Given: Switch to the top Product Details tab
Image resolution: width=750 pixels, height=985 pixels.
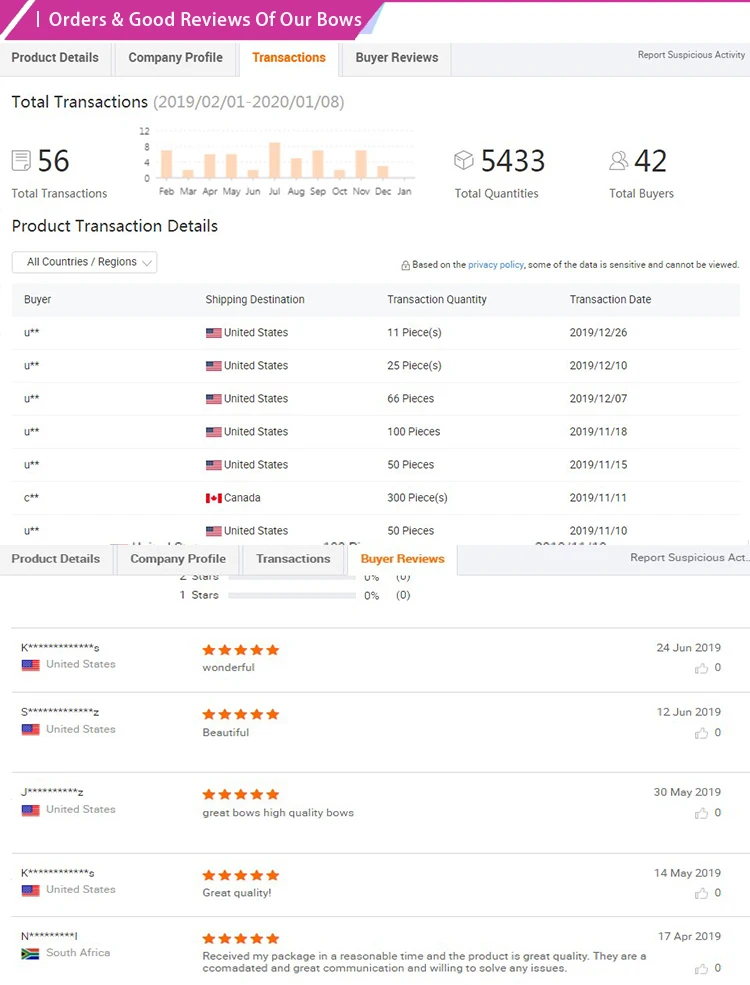Looking at the screenshot, I should point(55,58).
